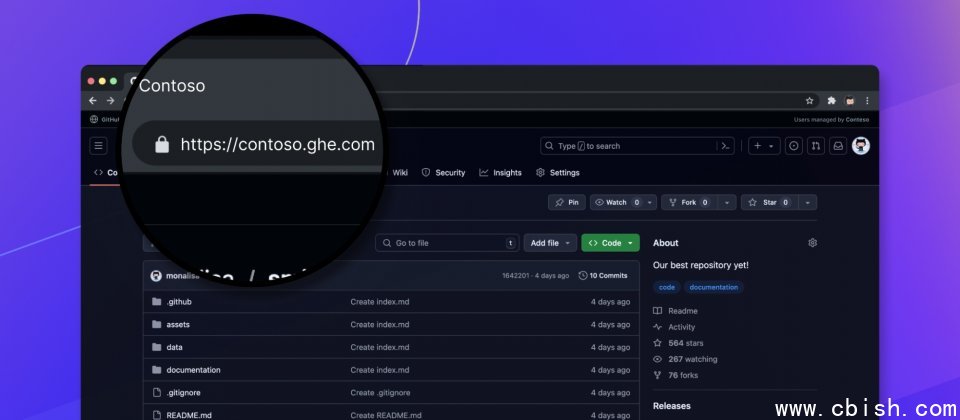Click the user avatar in GitHub header
The height and width of the screenshot is (420, 960).
[x=860, y=146]
